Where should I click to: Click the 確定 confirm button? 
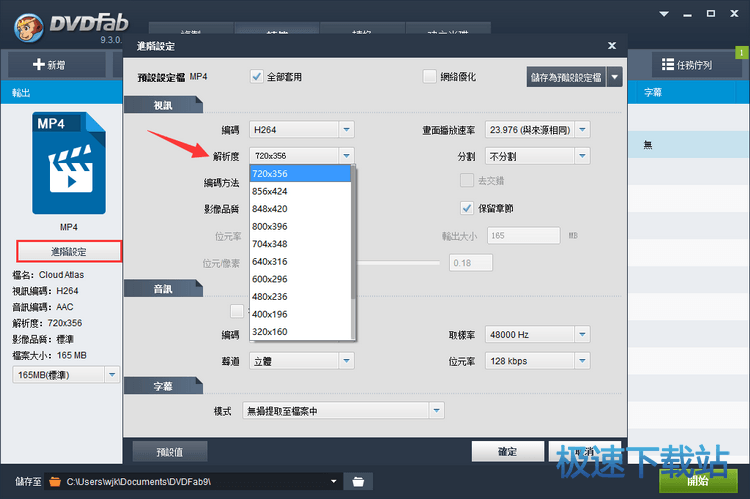tap(507, 451)
